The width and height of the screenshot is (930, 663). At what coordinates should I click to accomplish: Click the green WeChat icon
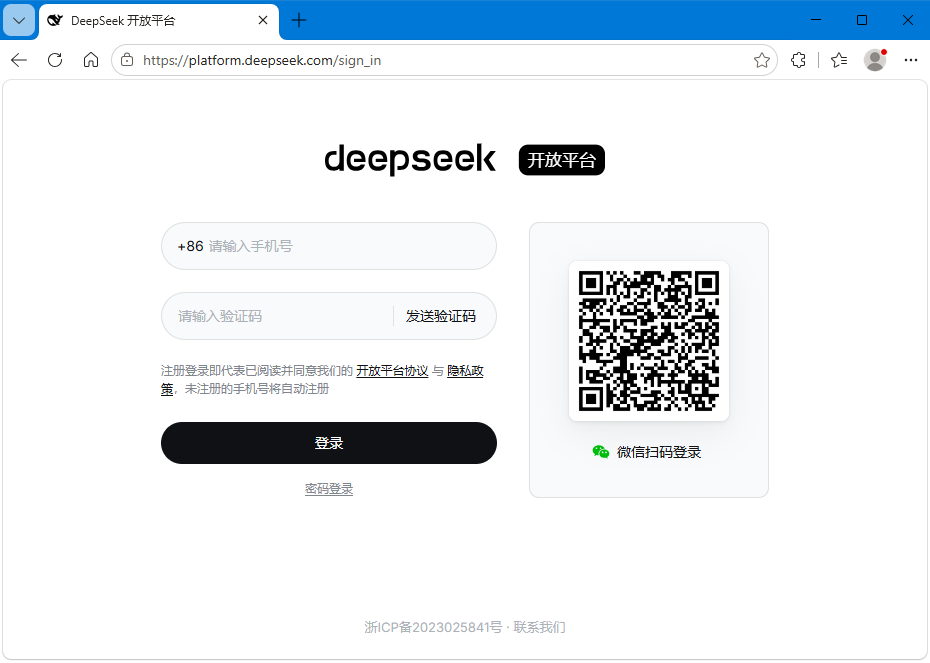coord(601,452)
